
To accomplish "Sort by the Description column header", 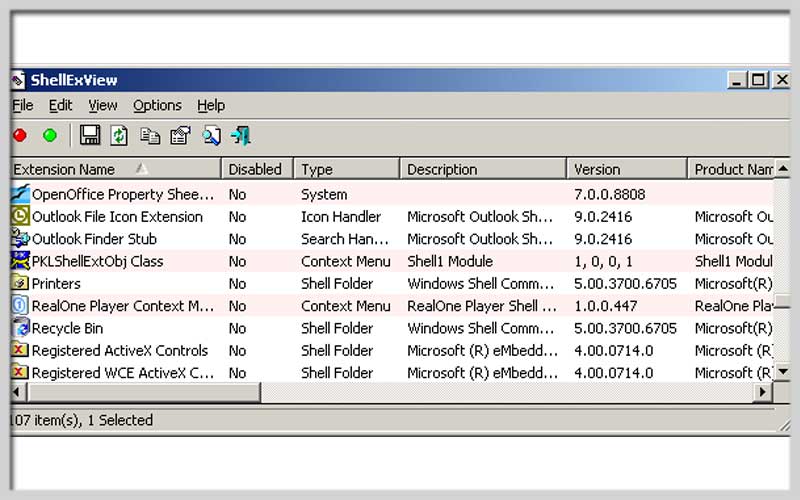I will (483, 169).
